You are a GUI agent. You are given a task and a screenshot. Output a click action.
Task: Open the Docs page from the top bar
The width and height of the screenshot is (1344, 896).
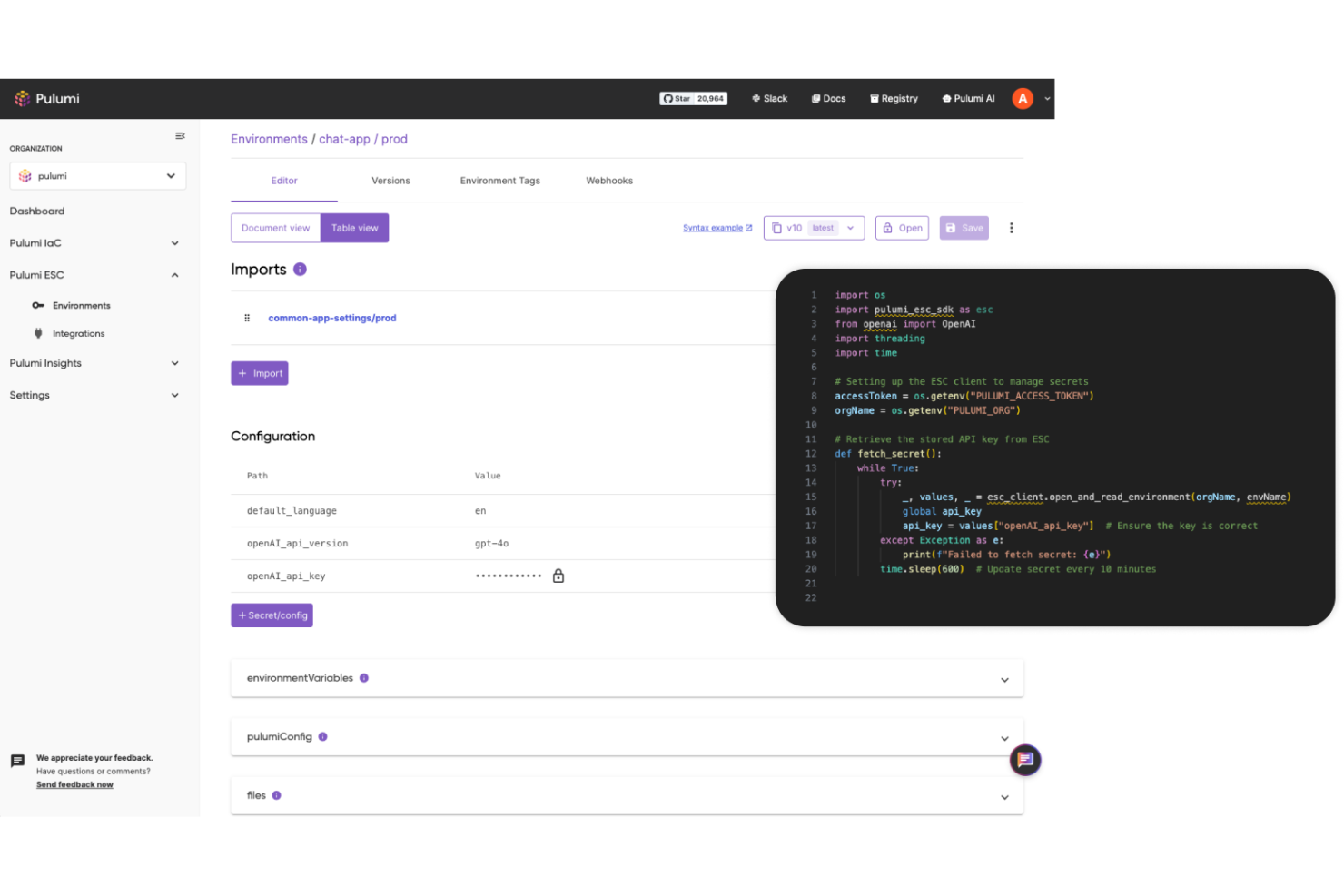pyautogui.click(x=827, y=98)
